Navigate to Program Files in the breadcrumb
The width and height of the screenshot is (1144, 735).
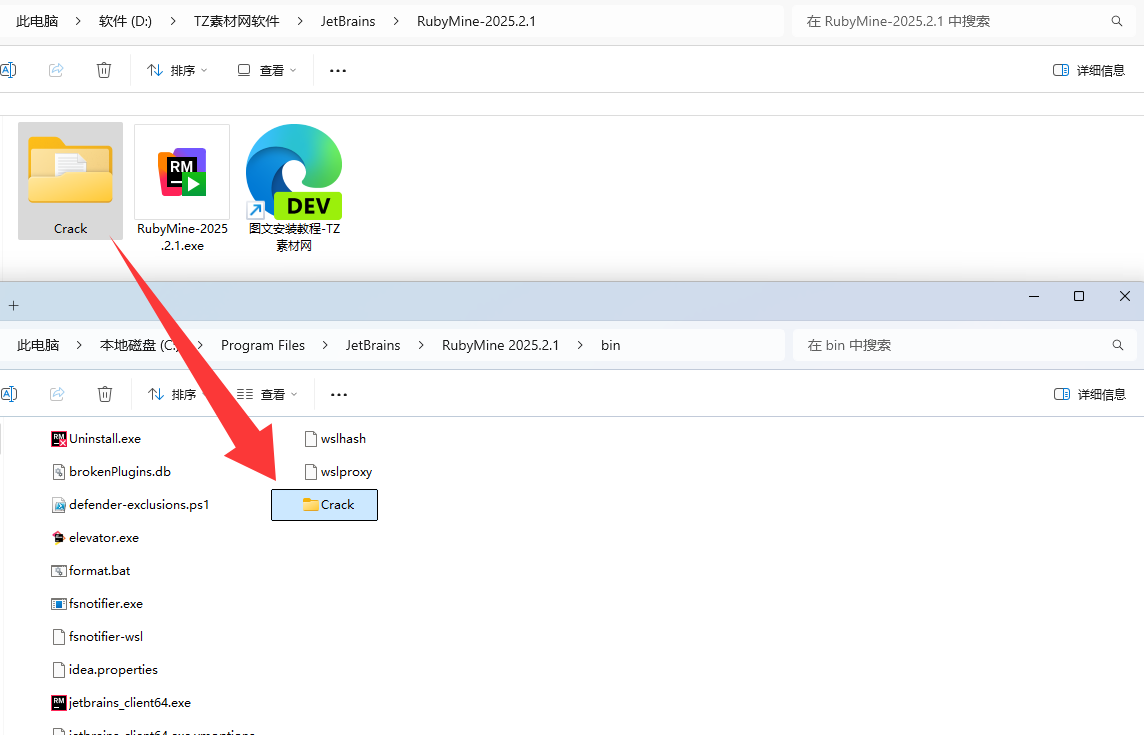coord(263,345)
